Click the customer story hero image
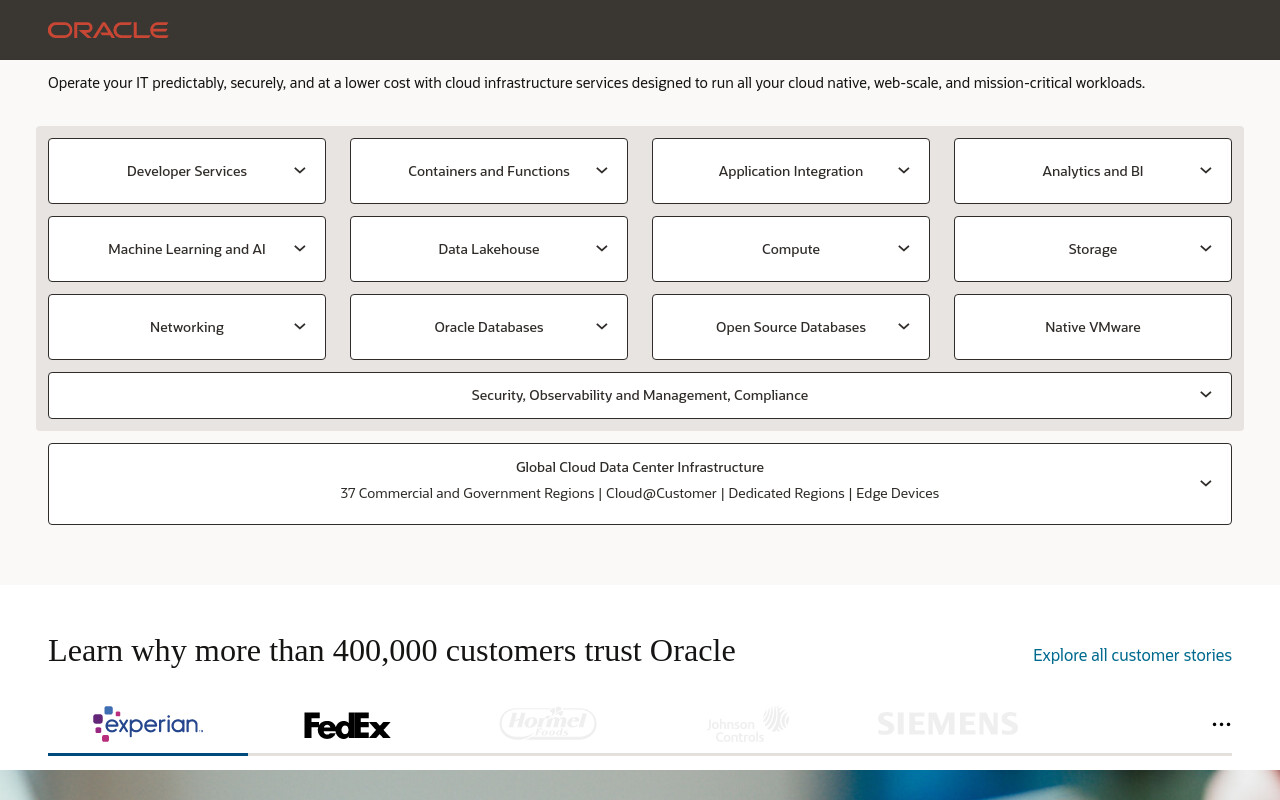Image resolution: width=1280 pixels, height=800 pixels. (640, 785)
